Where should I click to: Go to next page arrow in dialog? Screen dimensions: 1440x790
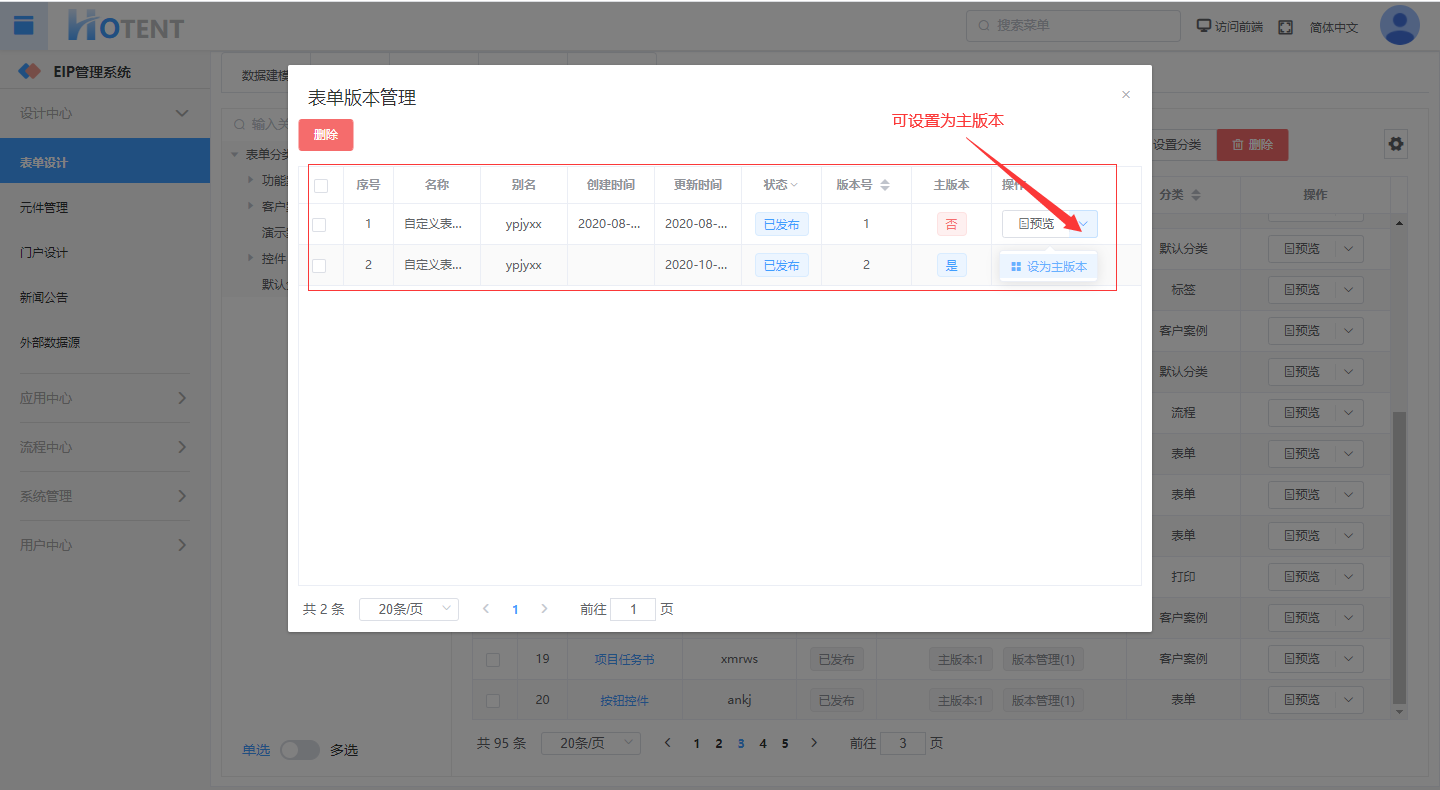(x=545, y=609)
